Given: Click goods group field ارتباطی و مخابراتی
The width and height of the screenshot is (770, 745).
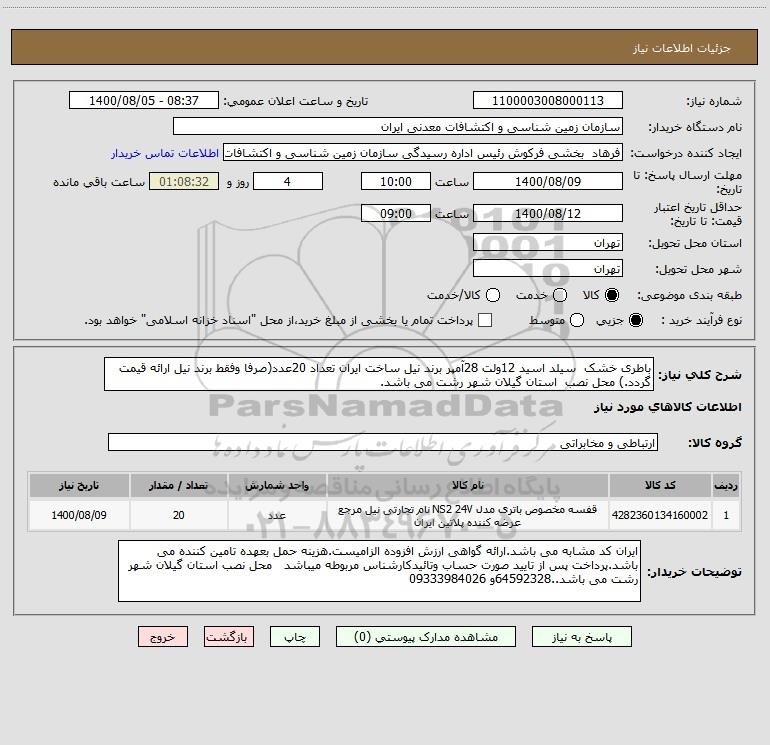Looking at the screenshot, I should coord(383,442).
